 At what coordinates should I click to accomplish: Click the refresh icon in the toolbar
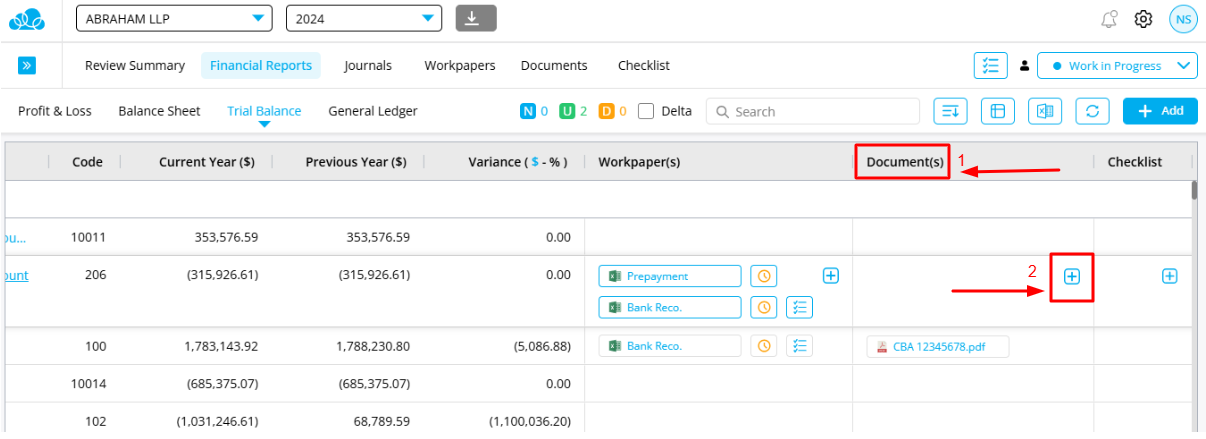pyautogui.click(x=1092, y=111)
